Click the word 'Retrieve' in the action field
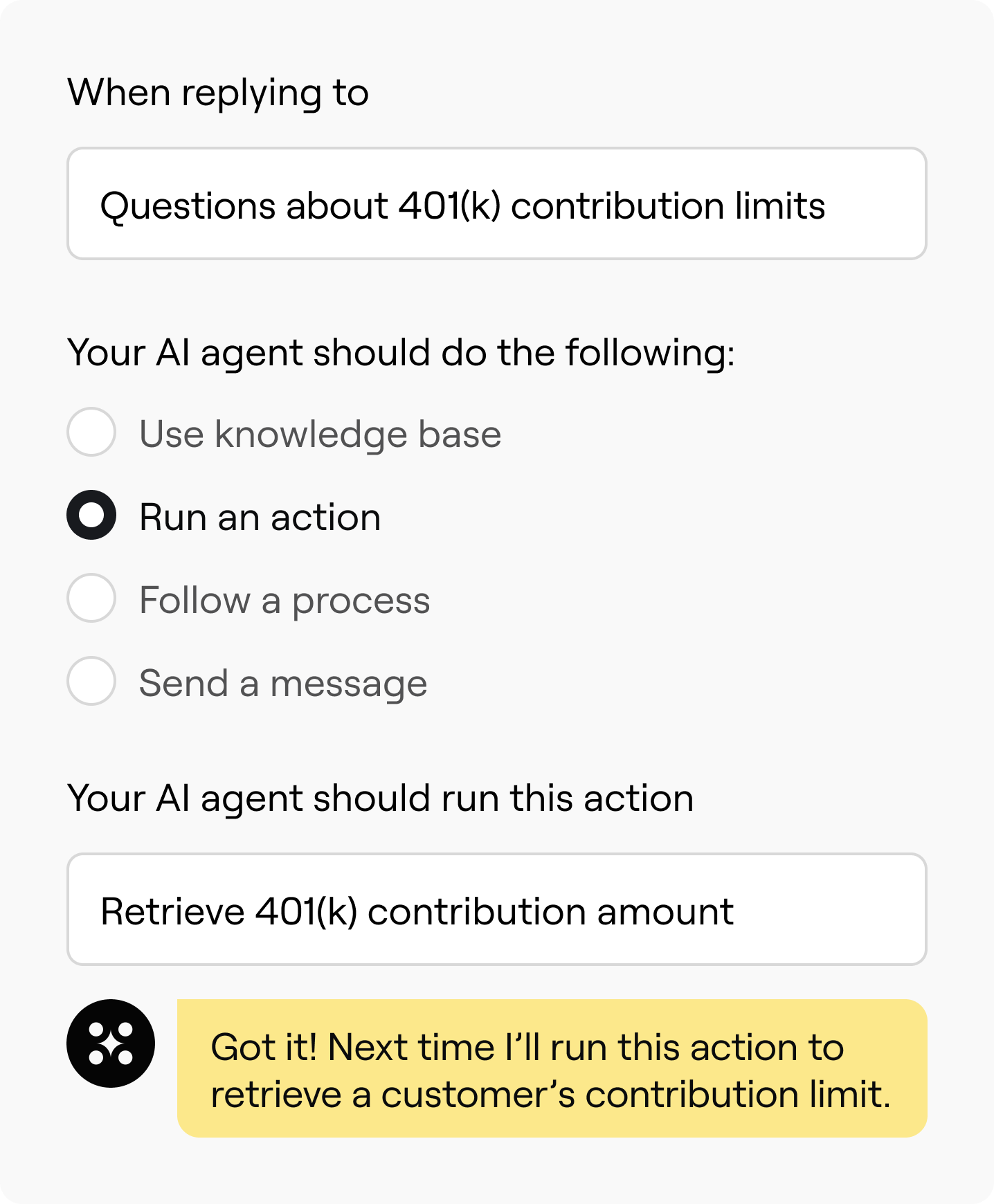Screen dimensions: 994x1204 (172, 911)
